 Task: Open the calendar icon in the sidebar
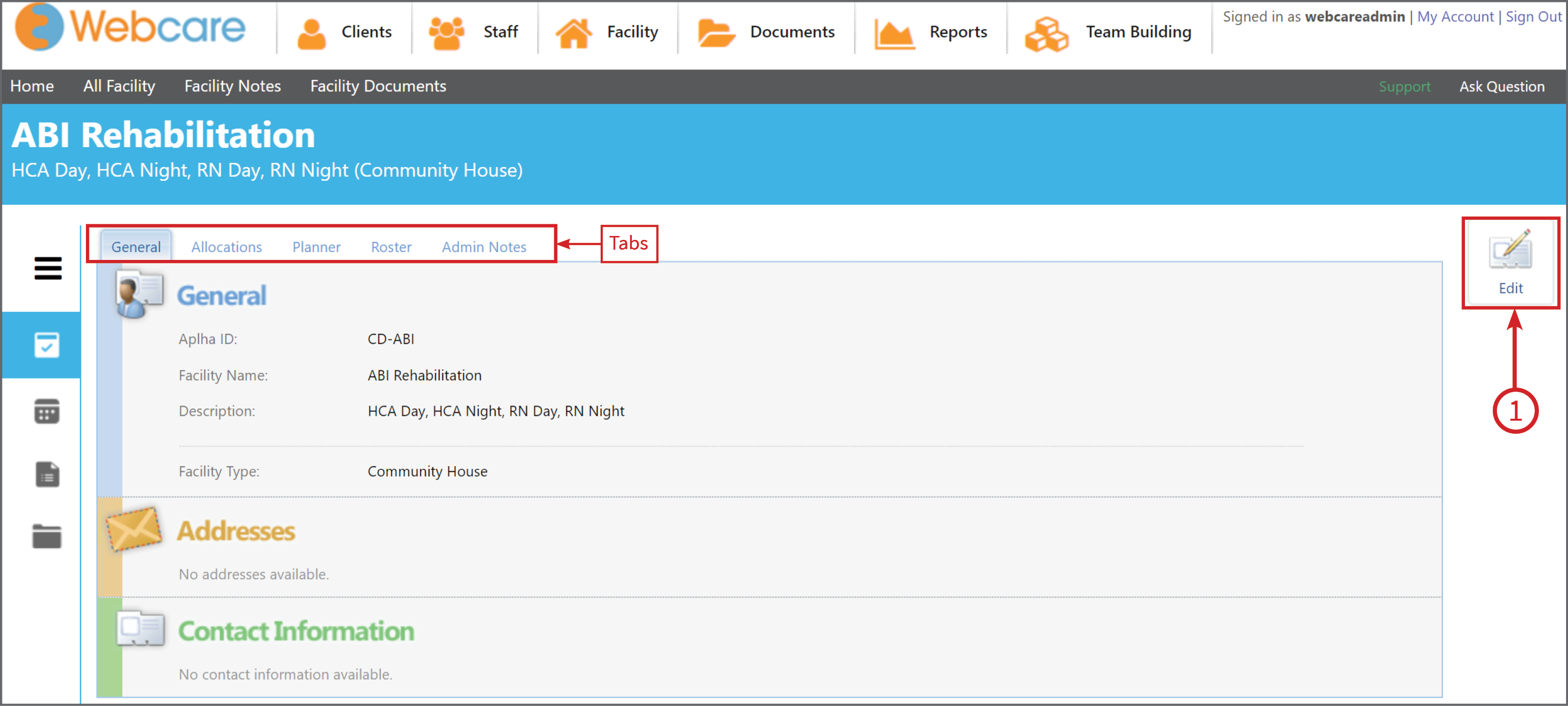click(x=47, y=412)
